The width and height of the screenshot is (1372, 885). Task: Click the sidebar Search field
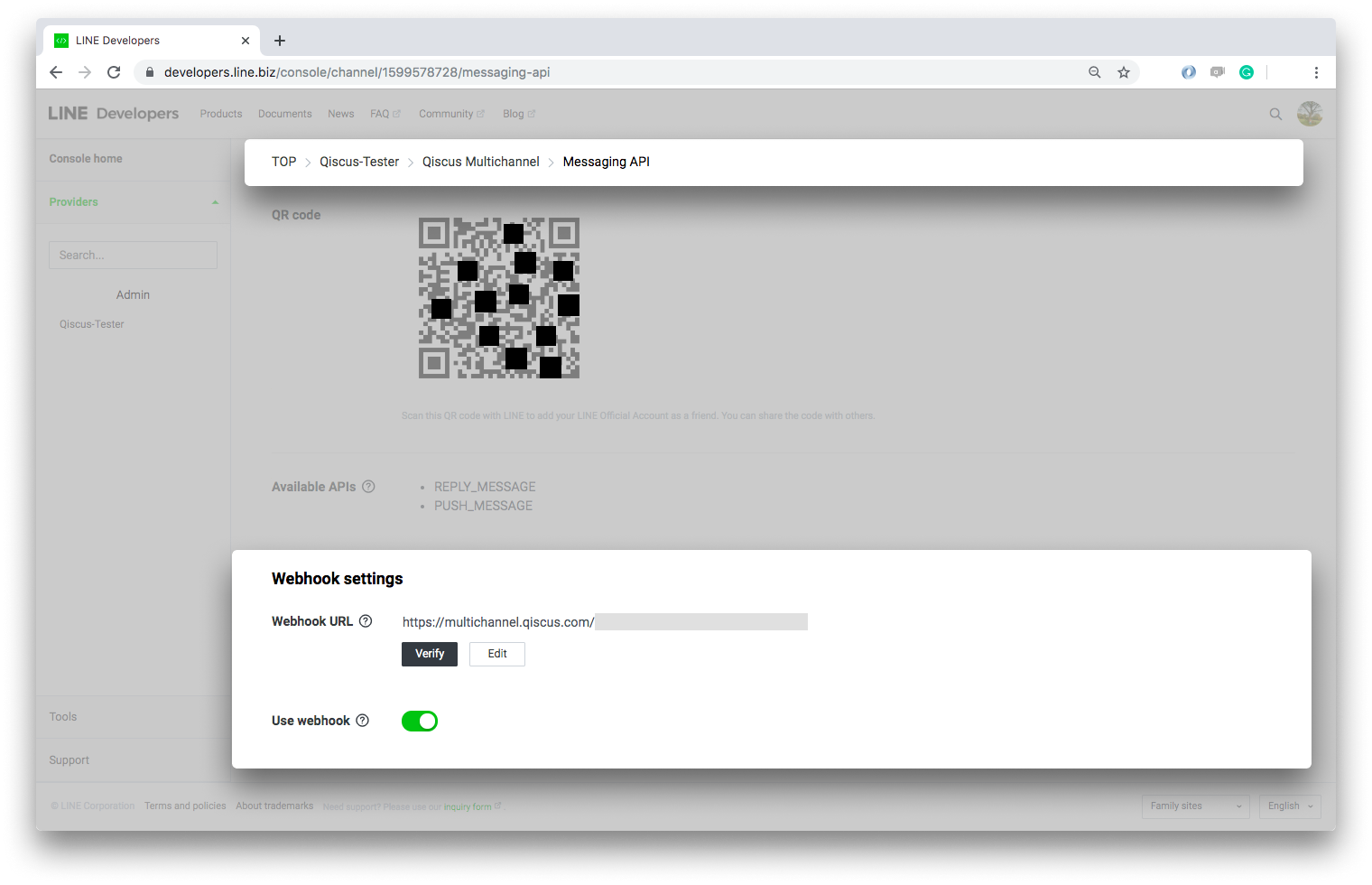[133, 255]
